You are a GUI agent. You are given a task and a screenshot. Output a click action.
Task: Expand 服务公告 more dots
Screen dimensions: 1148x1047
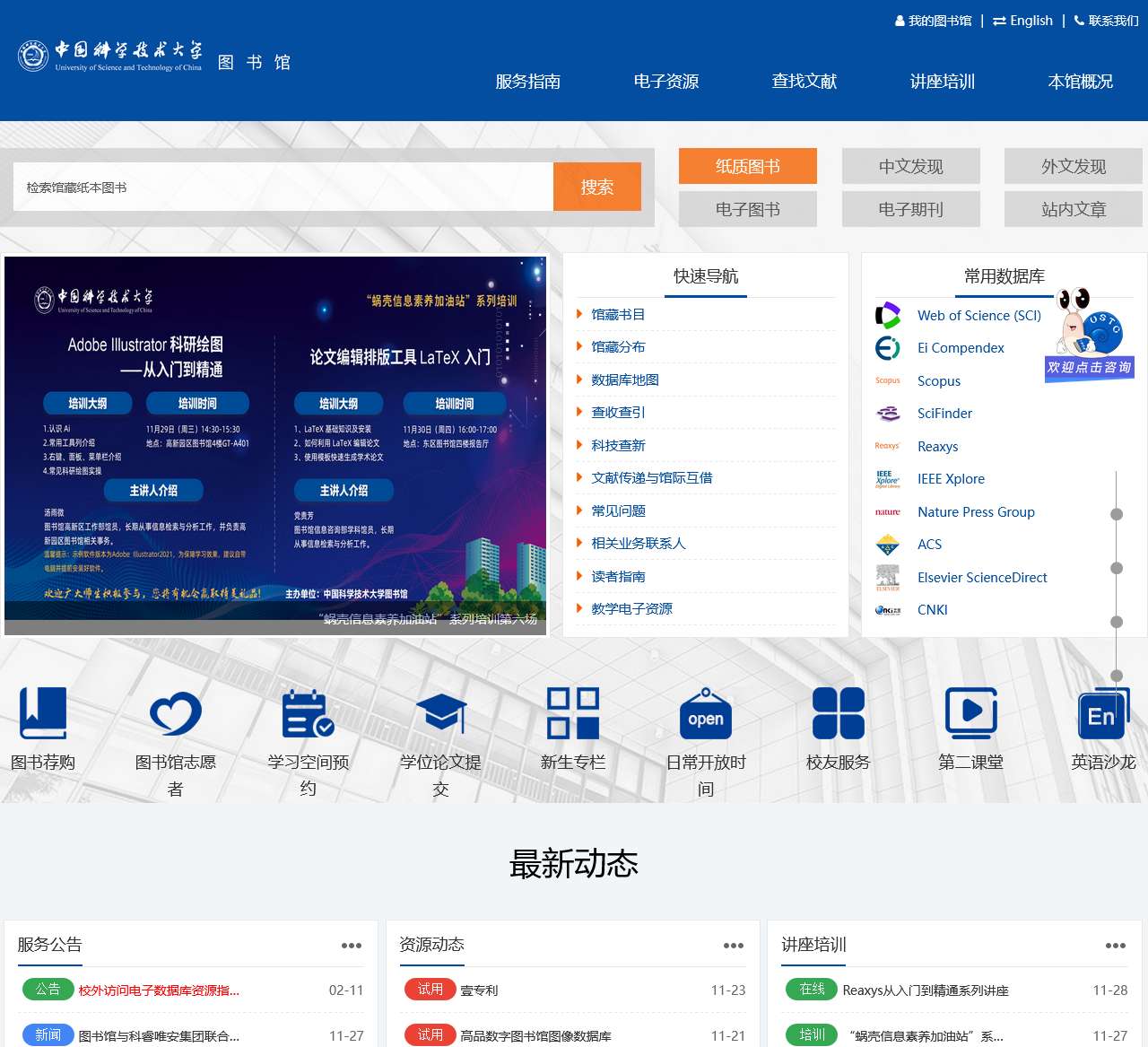tap(352, 946)
